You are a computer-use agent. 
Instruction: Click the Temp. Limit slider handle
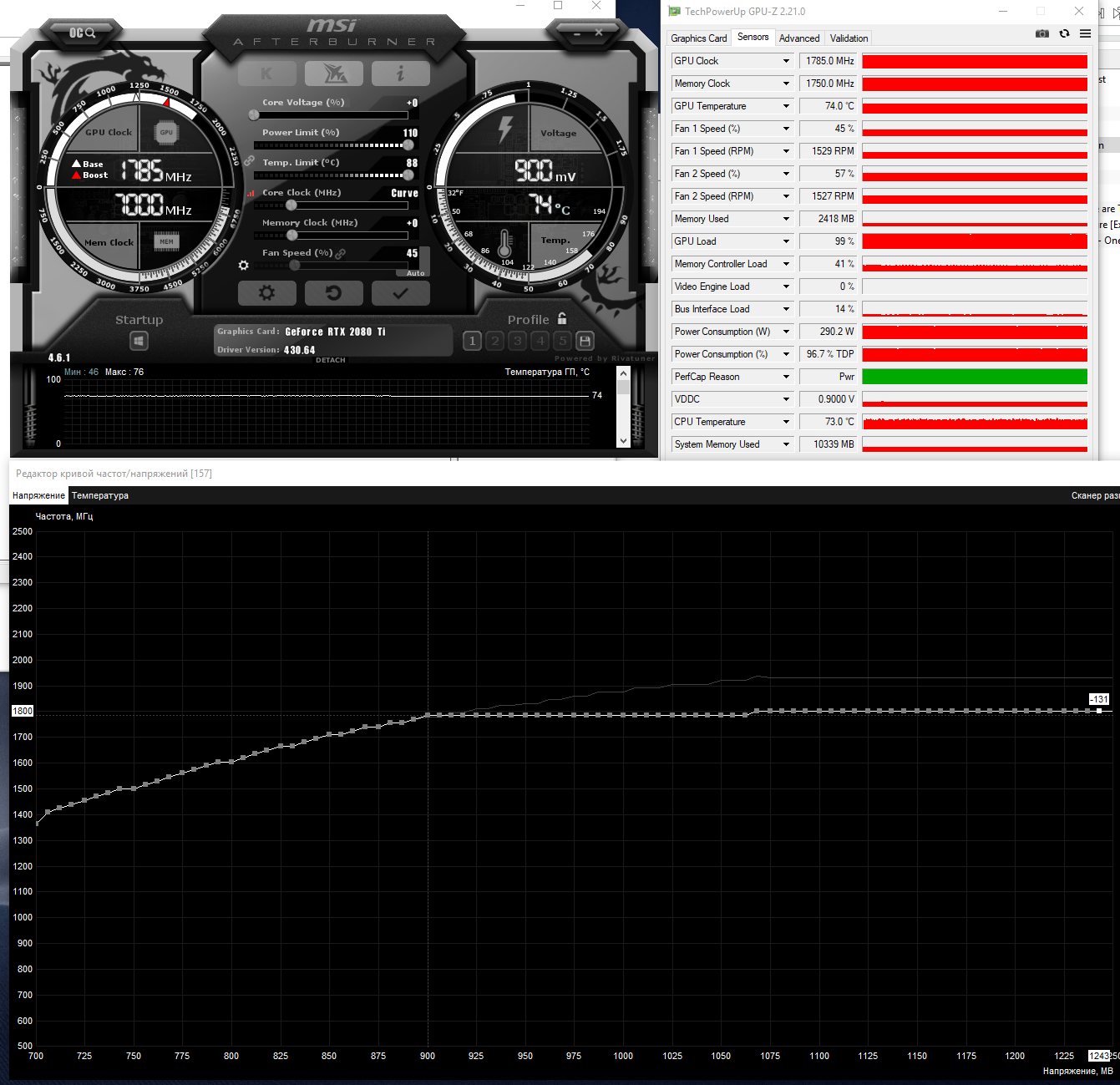tap(408, 175)
